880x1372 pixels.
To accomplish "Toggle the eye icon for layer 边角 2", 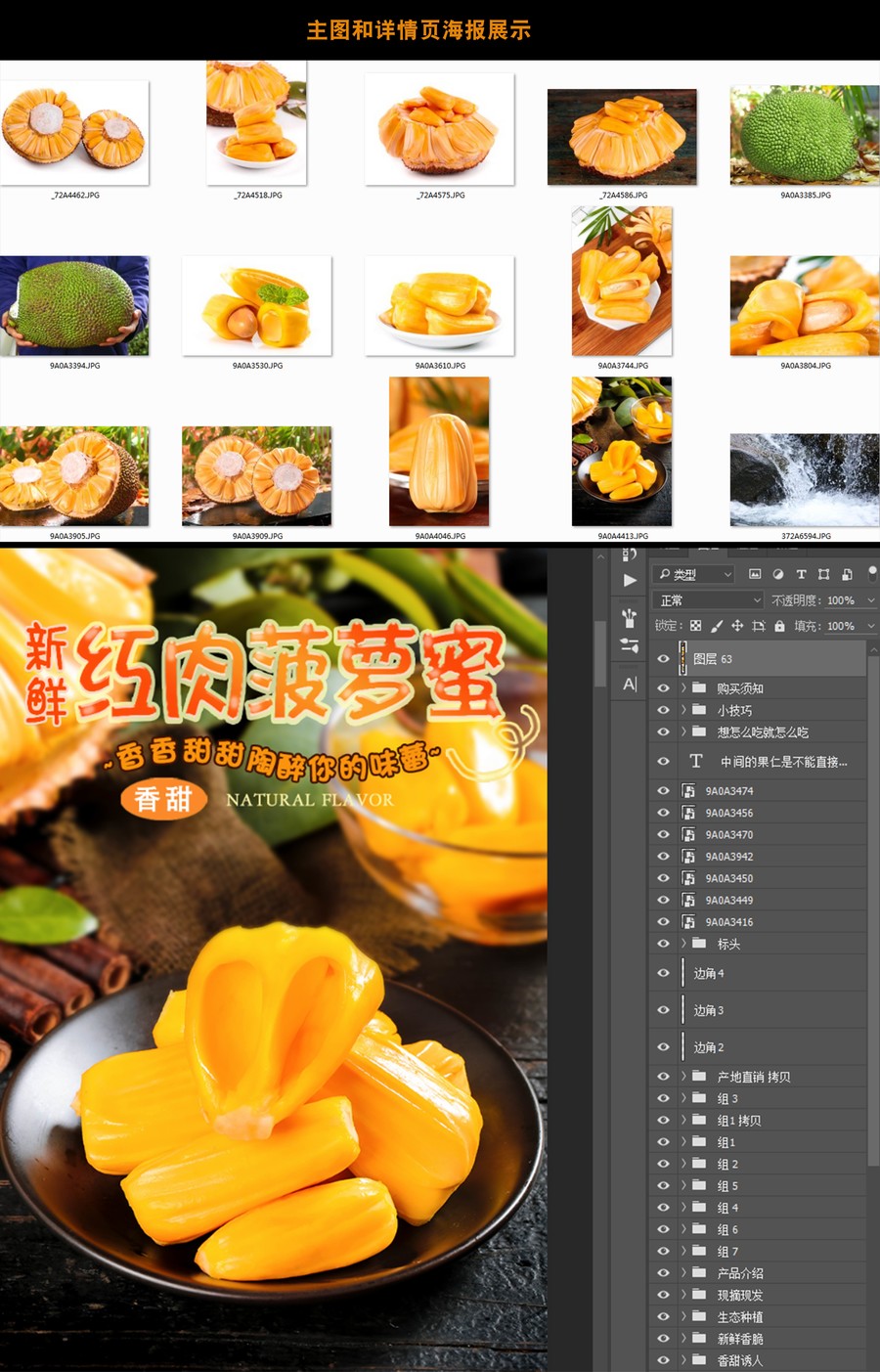I will click(x=663, y=1046).
